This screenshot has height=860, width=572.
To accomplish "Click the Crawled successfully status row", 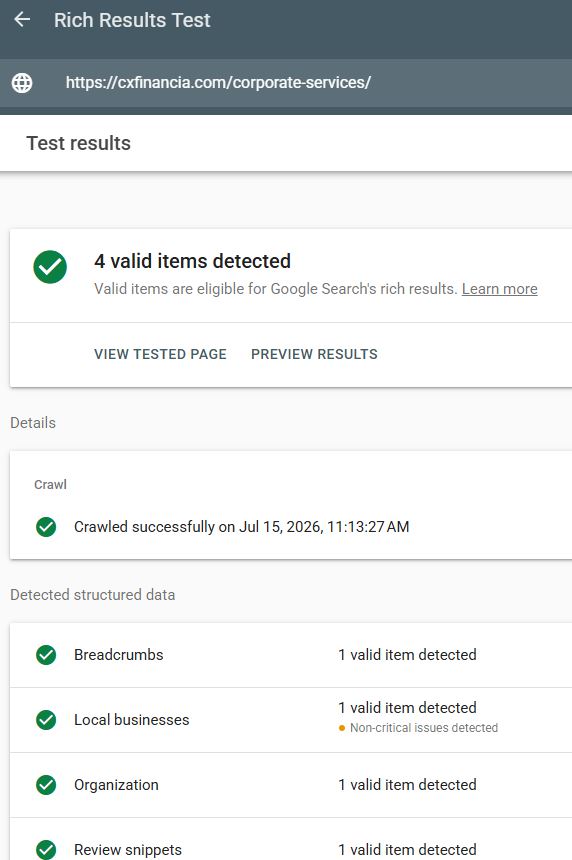I will 291,527.
